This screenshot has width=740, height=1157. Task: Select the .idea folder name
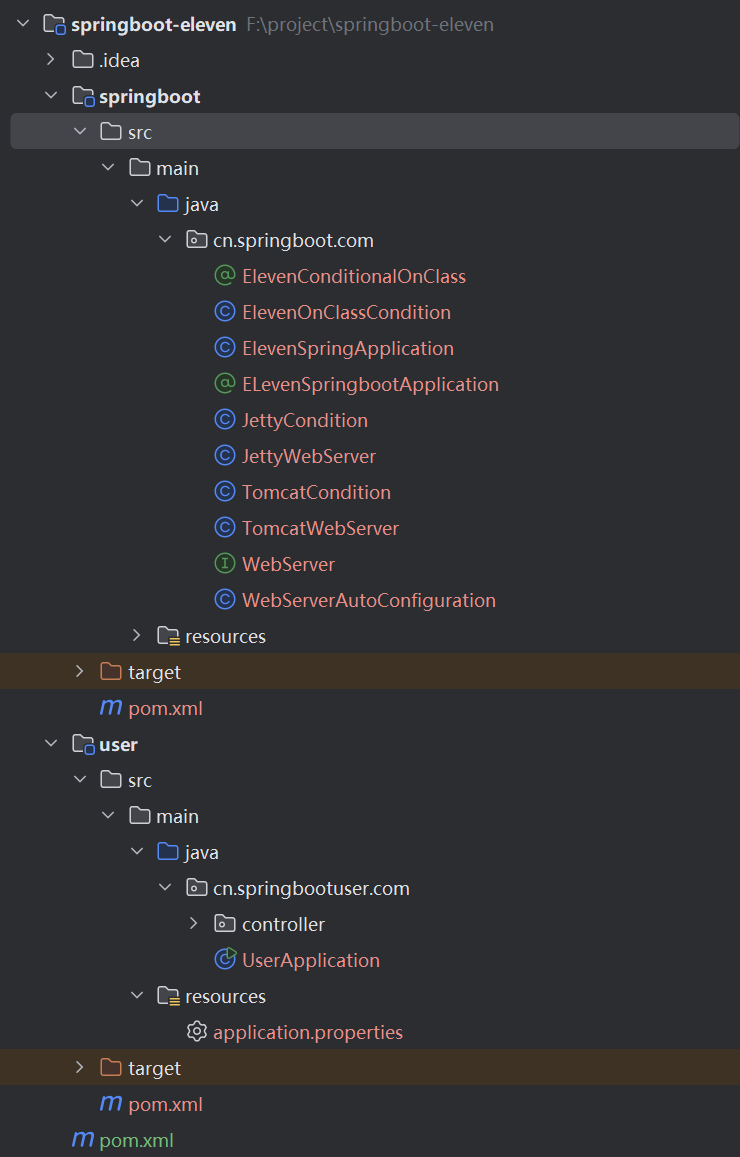119,61
